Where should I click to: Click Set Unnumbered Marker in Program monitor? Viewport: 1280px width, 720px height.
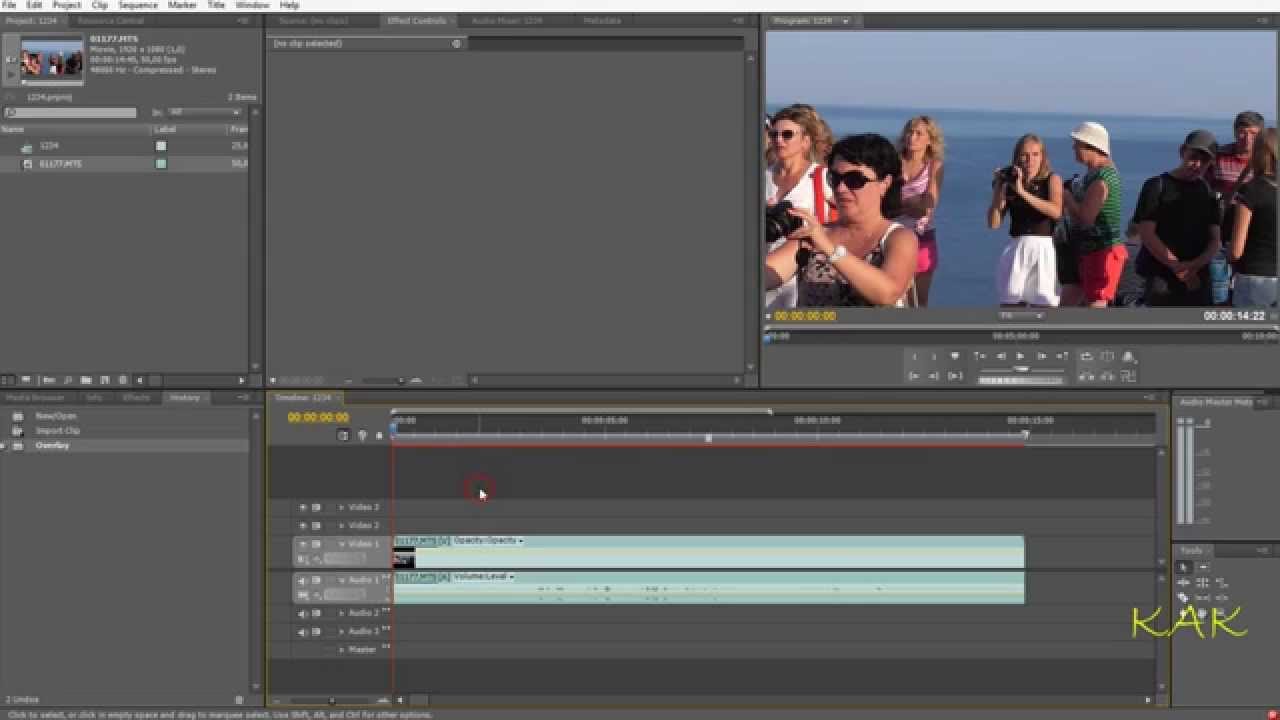click(x=955, y=356)
